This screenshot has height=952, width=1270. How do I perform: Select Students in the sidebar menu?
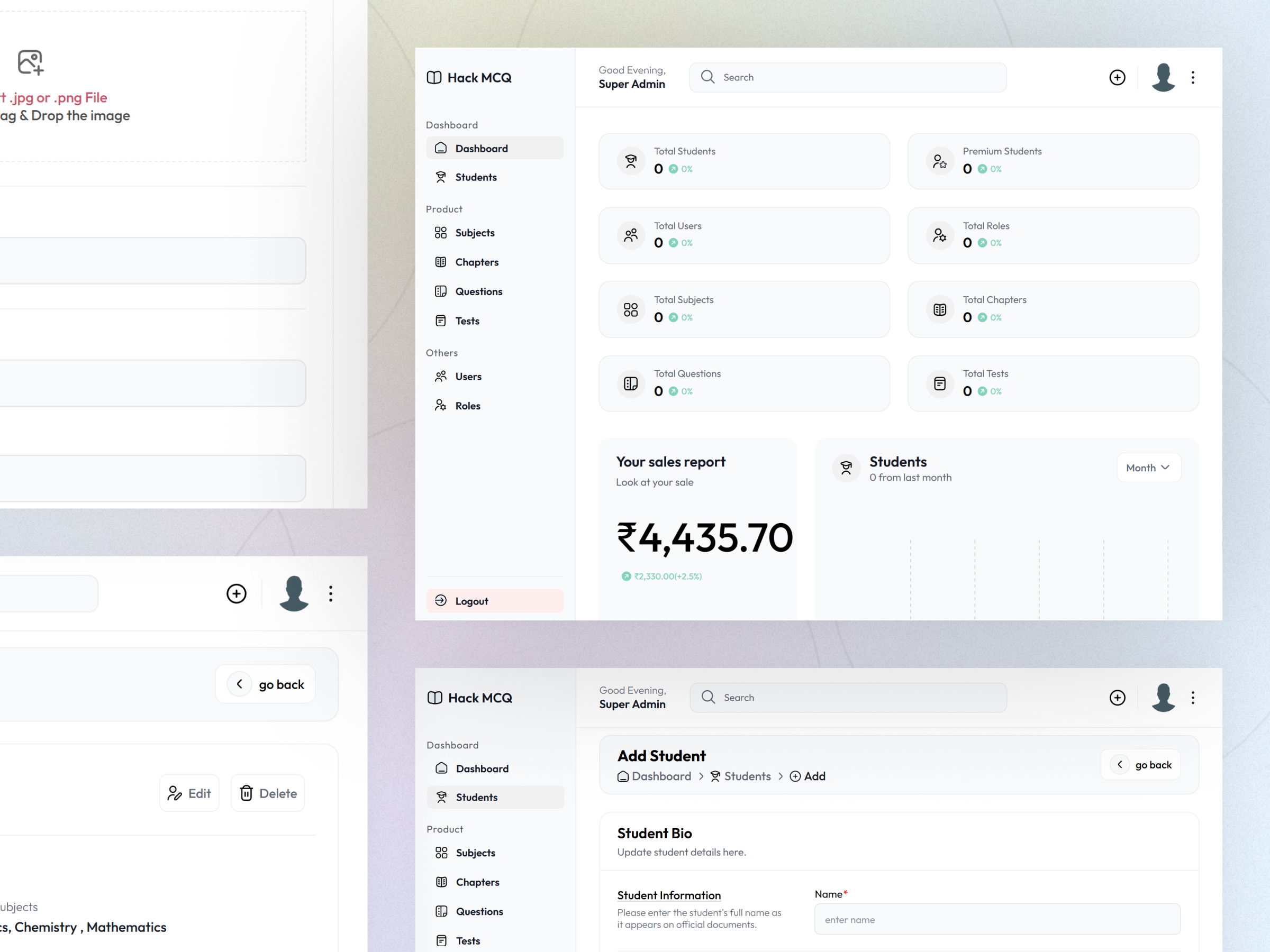click(x=477, y=177)
